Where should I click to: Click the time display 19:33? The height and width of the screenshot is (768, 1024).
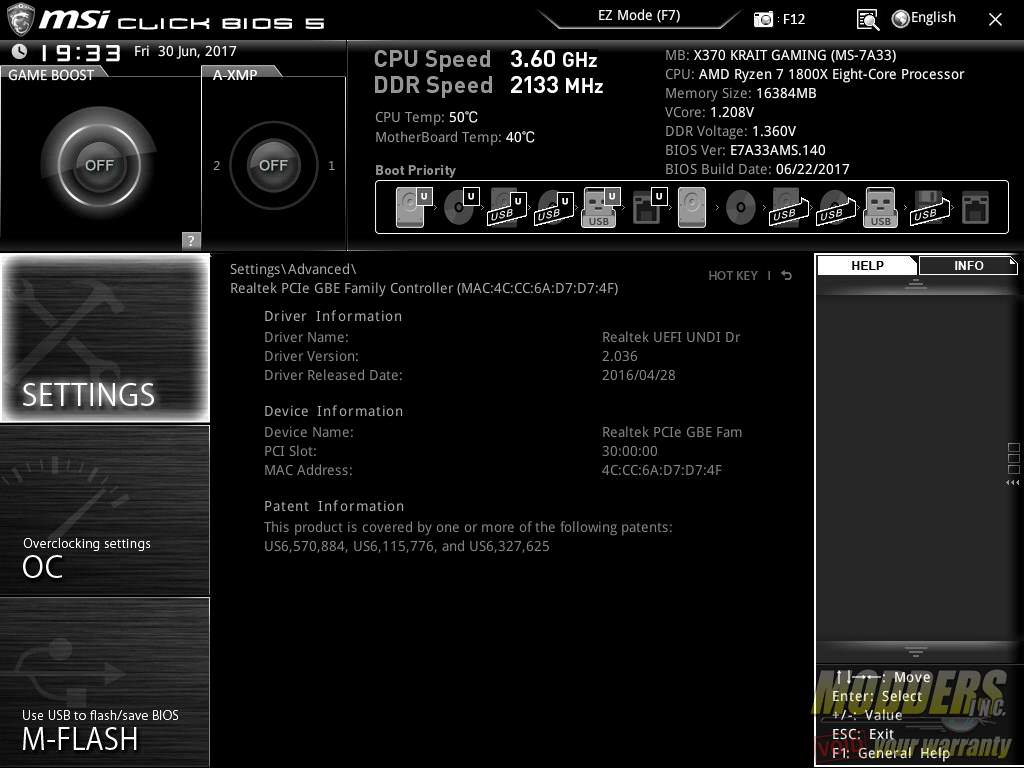(x=80, y=52)
